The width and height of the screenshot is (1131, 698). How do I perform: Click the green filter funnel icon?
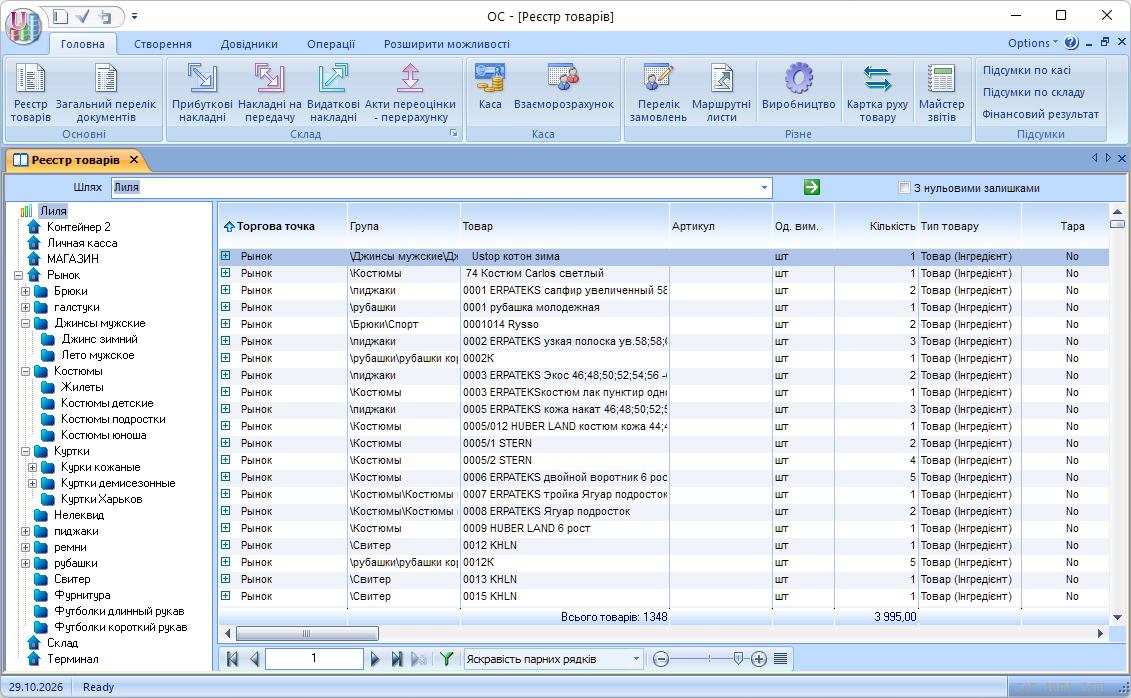coord(446,658)
